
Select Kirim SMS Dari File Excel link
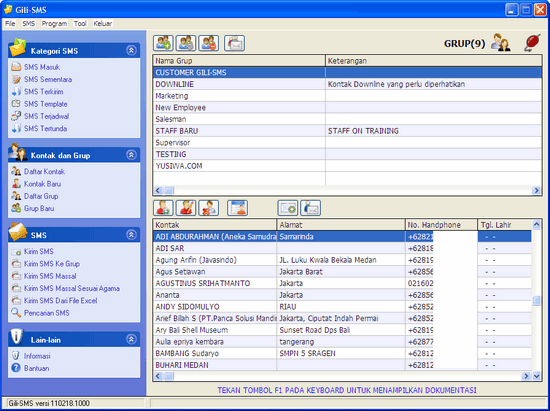pos(60,301)
